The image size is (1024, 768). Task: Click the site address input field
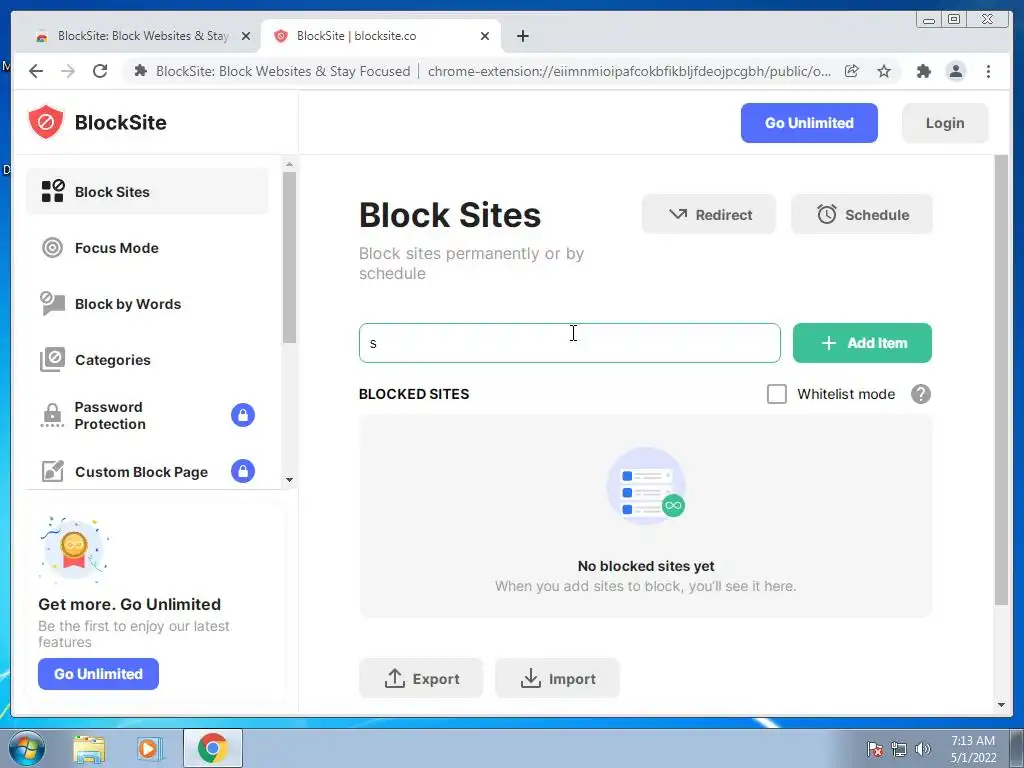569,343
